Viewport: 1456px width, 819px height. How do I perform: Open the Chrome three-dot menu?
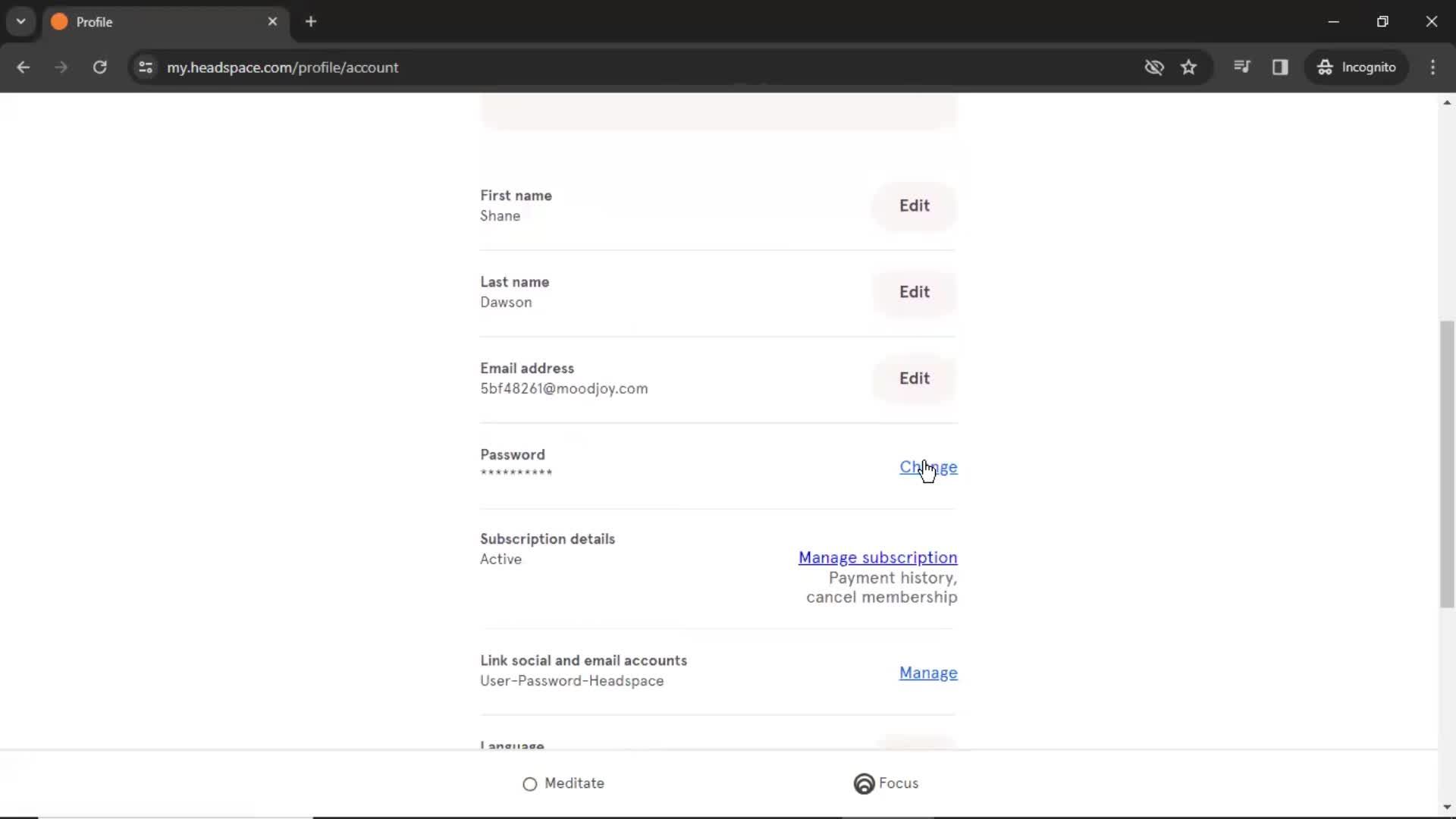(1432, 67)
